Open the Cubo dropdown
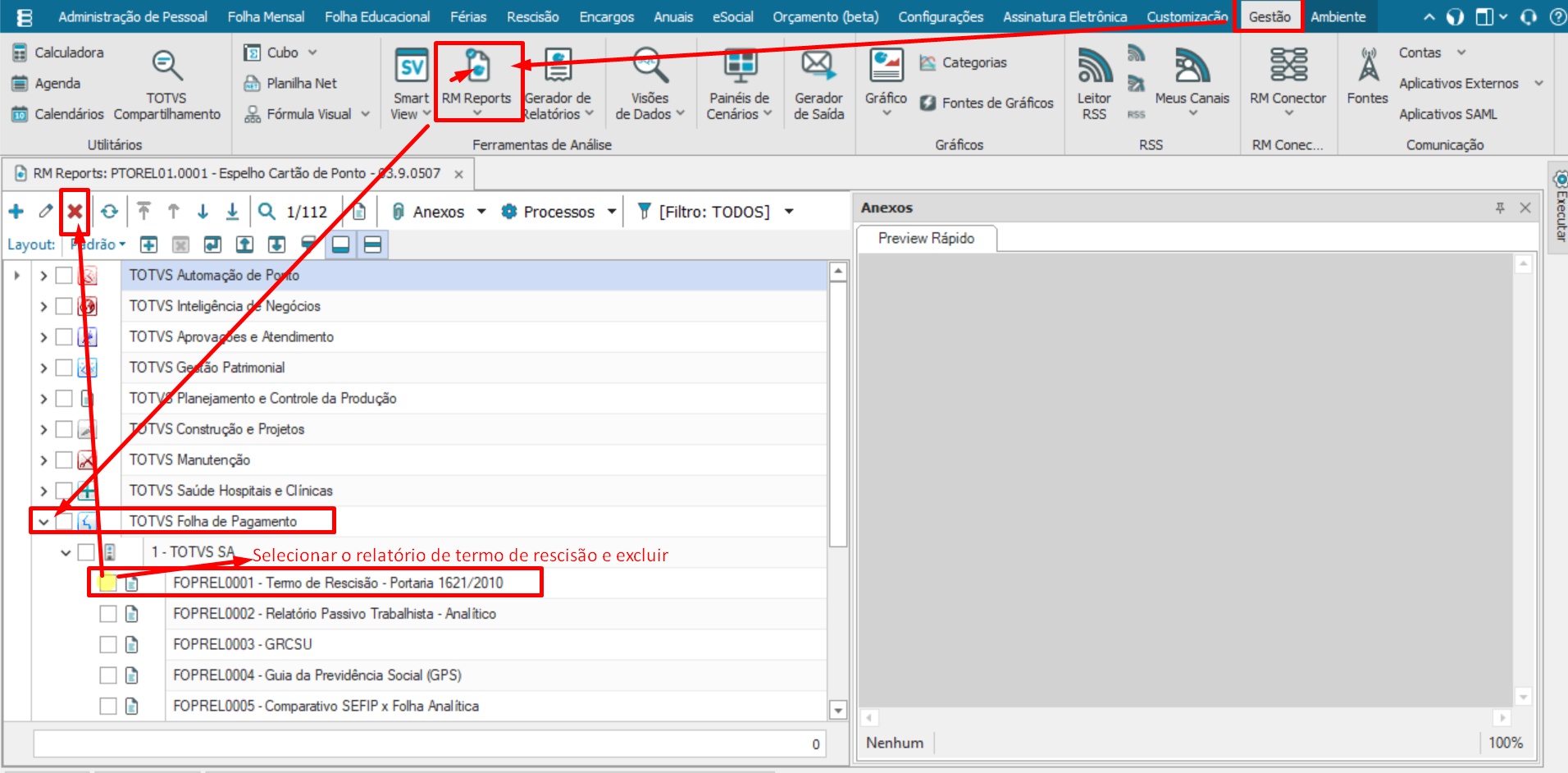The height and width of the screenshot is (773, 1568). coord(280,53)
